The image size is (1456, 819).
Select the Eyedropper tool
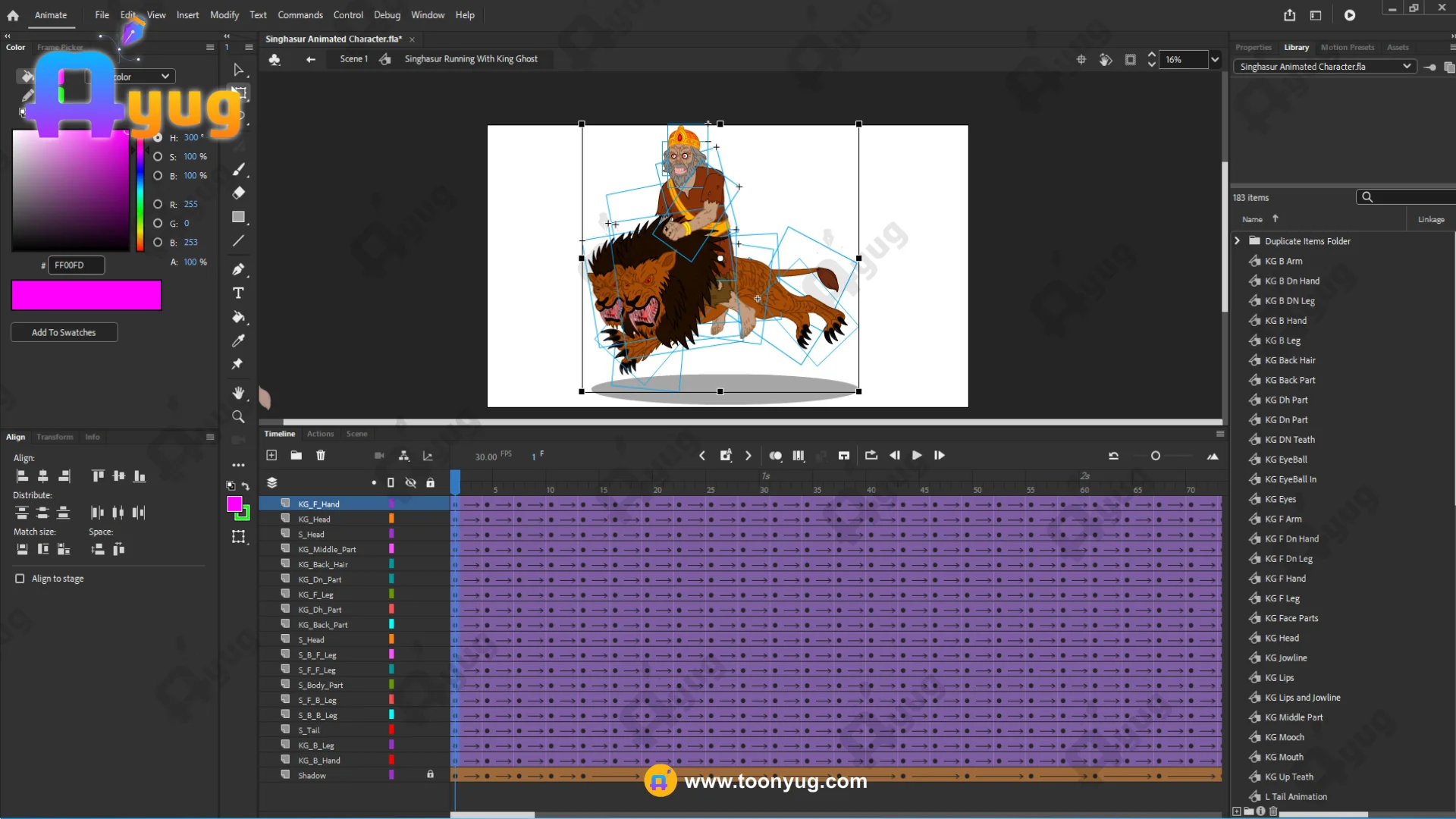(238, 340)
